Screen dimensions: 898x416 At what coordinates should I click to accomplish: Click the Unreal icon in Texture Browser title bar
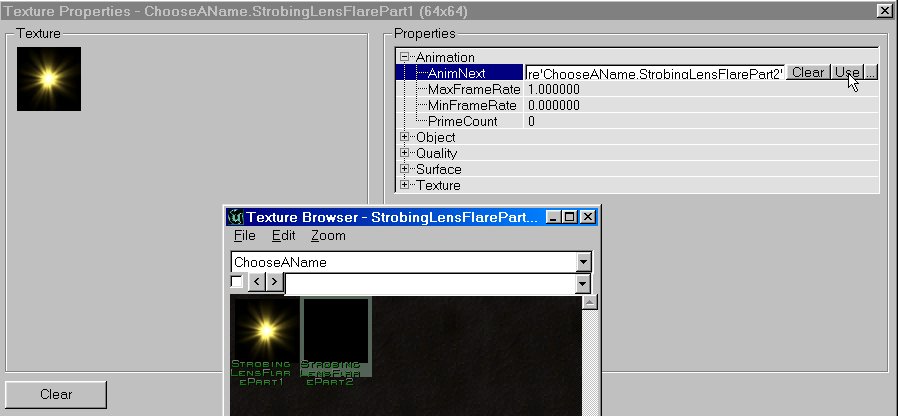[235, 217]
